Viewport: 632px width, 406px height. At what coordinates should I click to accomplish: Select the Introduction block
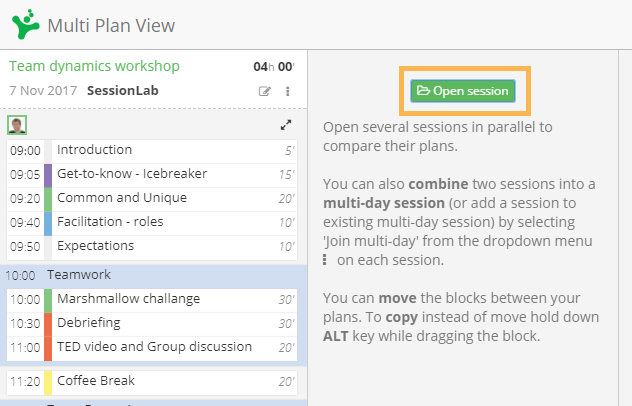[x=152, y=151]
